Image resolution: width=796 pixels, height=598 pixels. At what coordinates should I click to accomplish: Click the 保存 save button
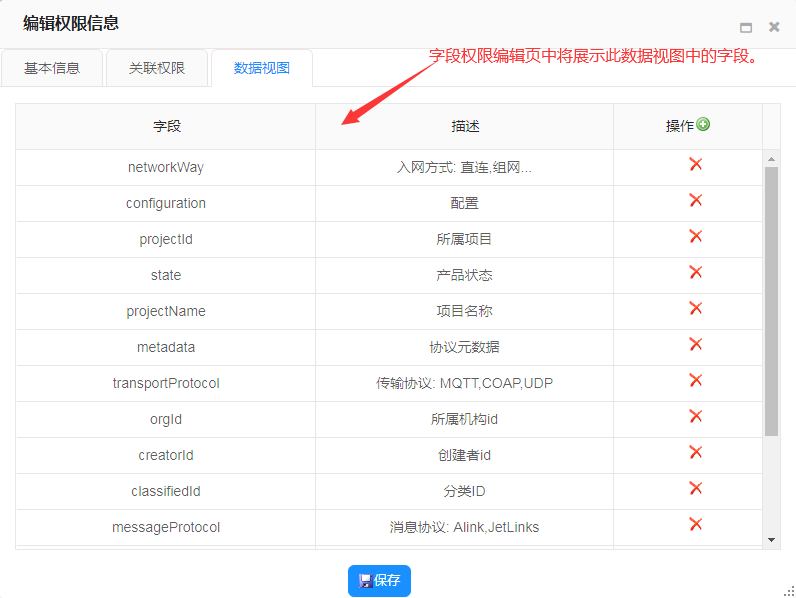coord(379,580)
